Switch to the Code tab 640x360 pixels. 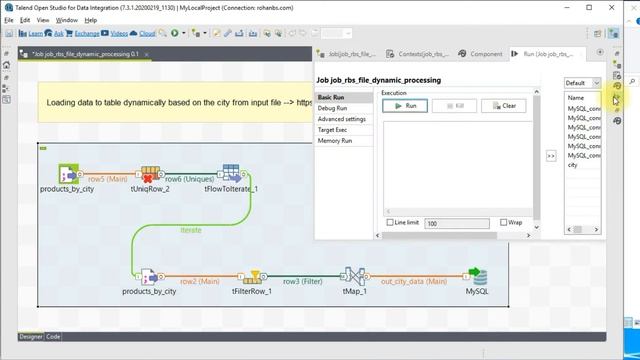click(53, 337)
